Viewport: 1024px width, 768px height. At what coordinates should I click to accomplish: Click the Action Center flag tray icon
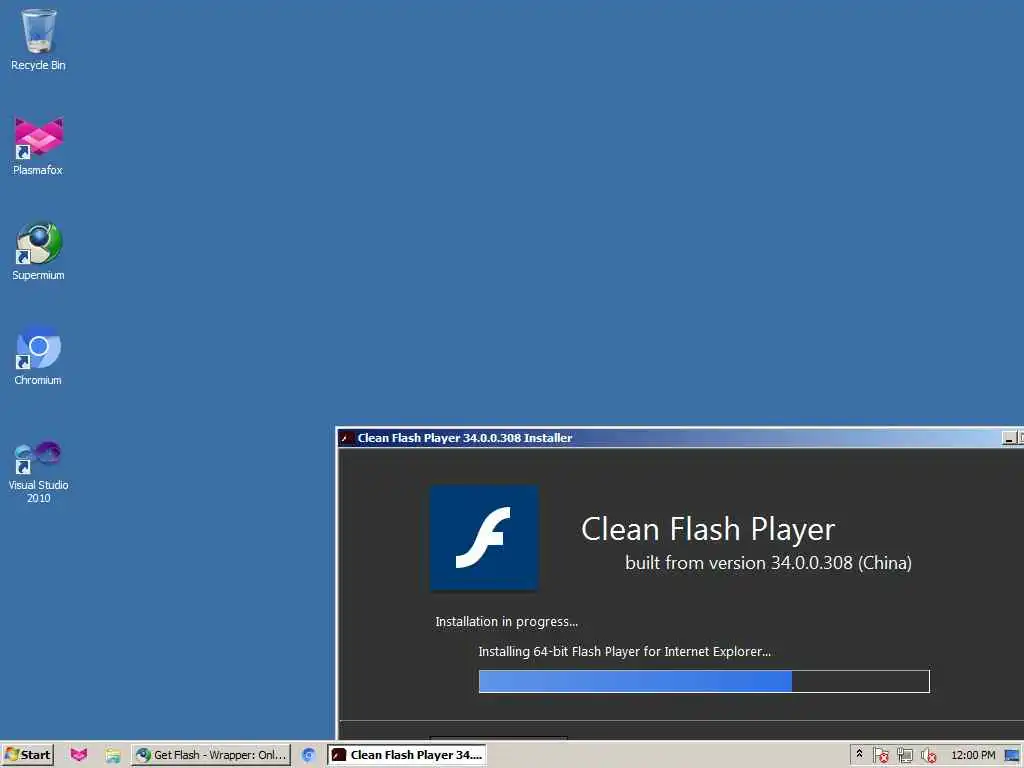[x=880, y=755]
